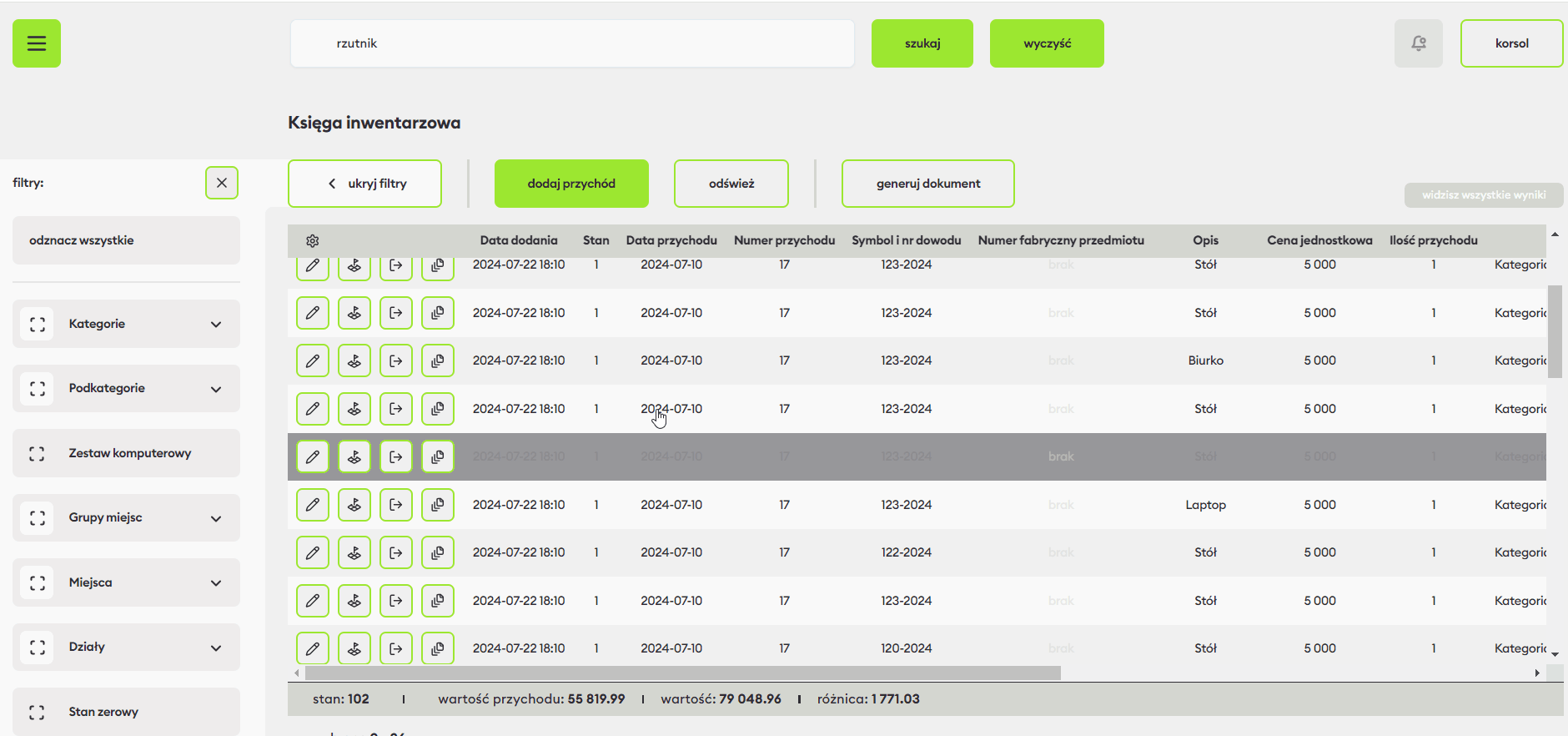Edit the Biurko row with pencil icon
This screenshot has height=736, width=1568.
coord(313,360)
